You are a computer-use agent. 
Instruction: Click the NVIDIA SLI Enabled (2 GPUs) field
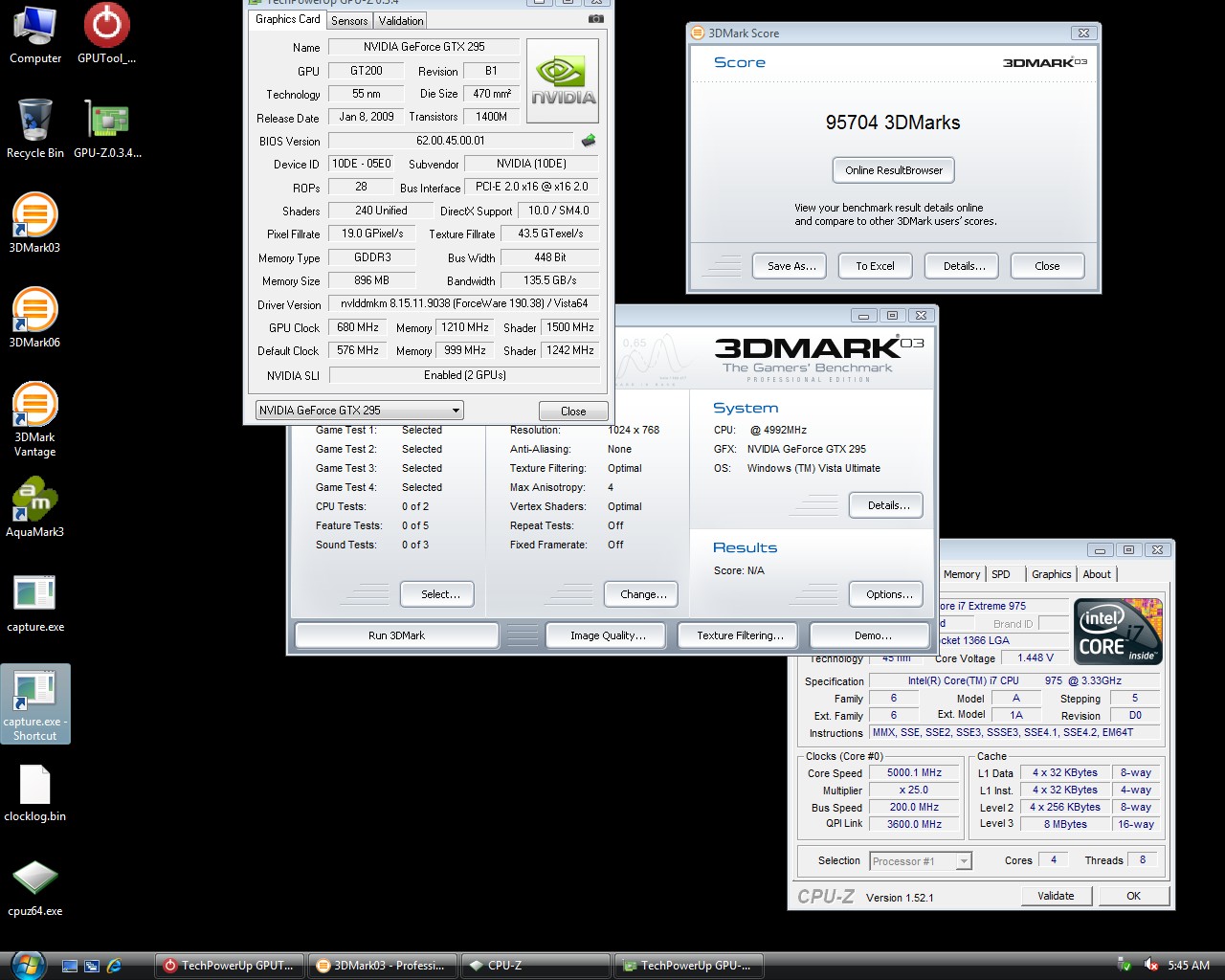[464, 375]
